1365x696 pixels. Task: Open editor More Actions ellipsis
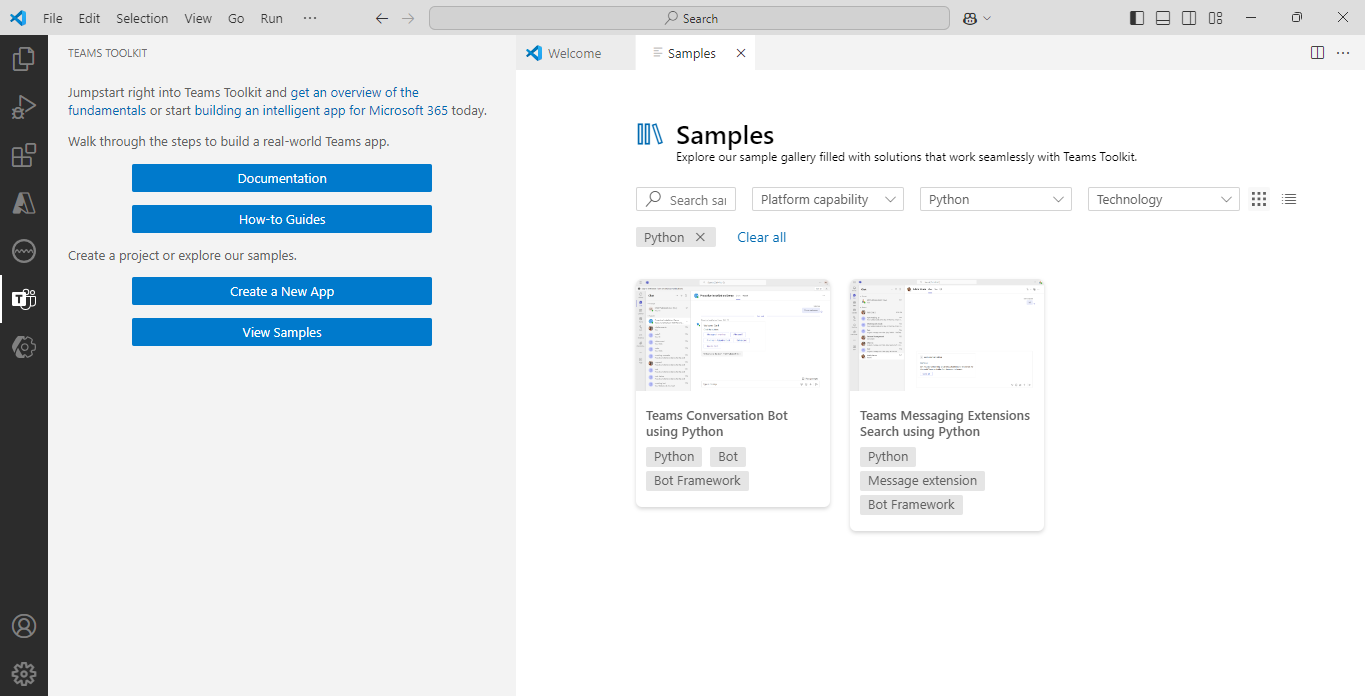1343,53
